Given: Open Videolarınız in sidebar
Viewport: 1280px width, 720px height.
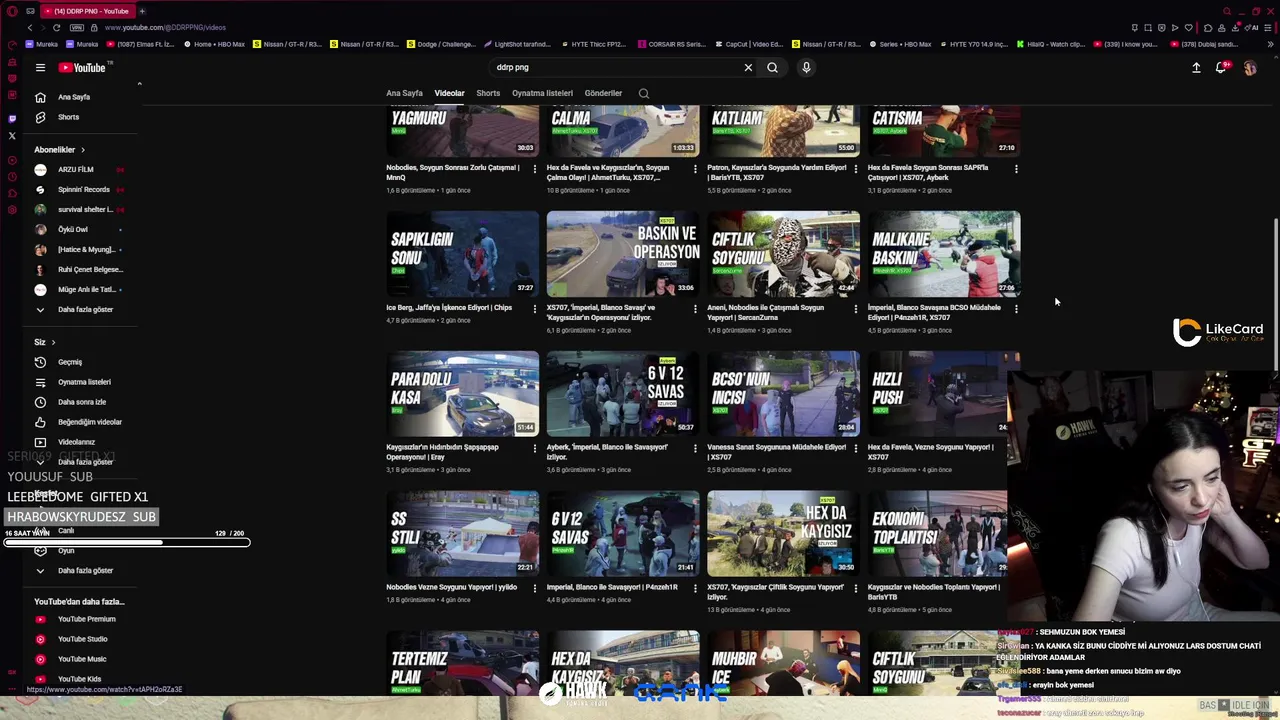Looking at the screenshot, I should (76, 442).
